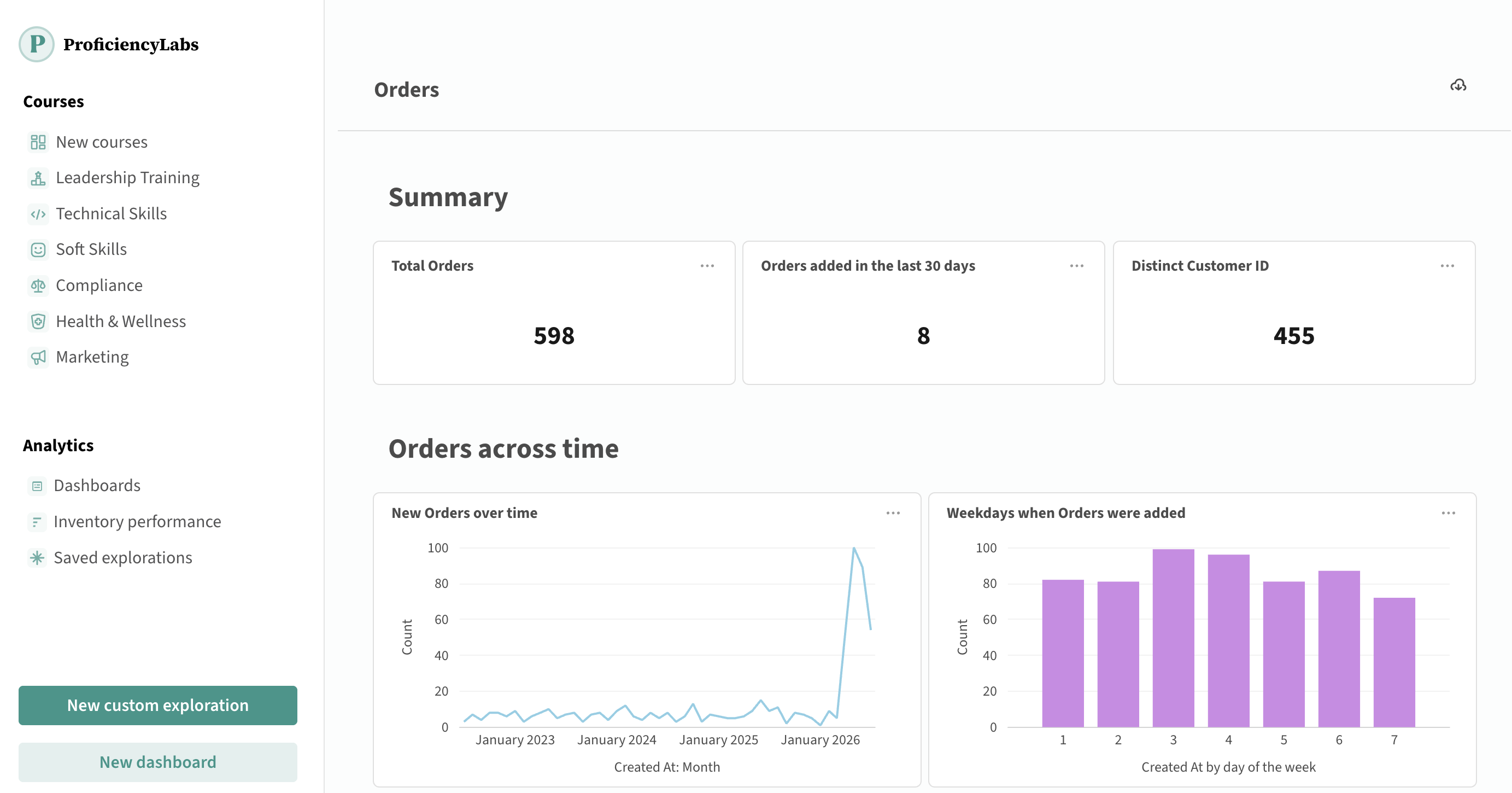The width and height of the screenshot is (1512, 793).
Task: Click the Created At: Month axis title
Action: coord(667,767)
